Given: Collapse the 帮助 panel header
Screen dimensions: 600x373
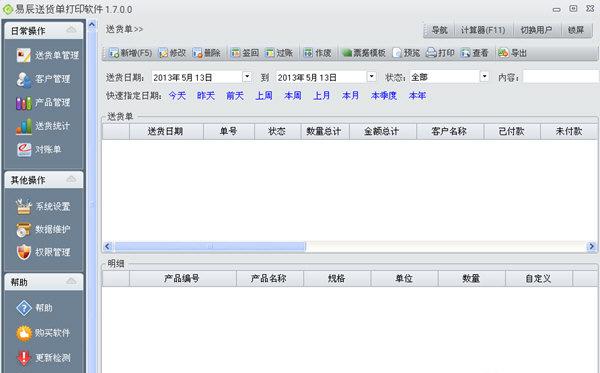Looking at the screenshot, I should [71, 282].
